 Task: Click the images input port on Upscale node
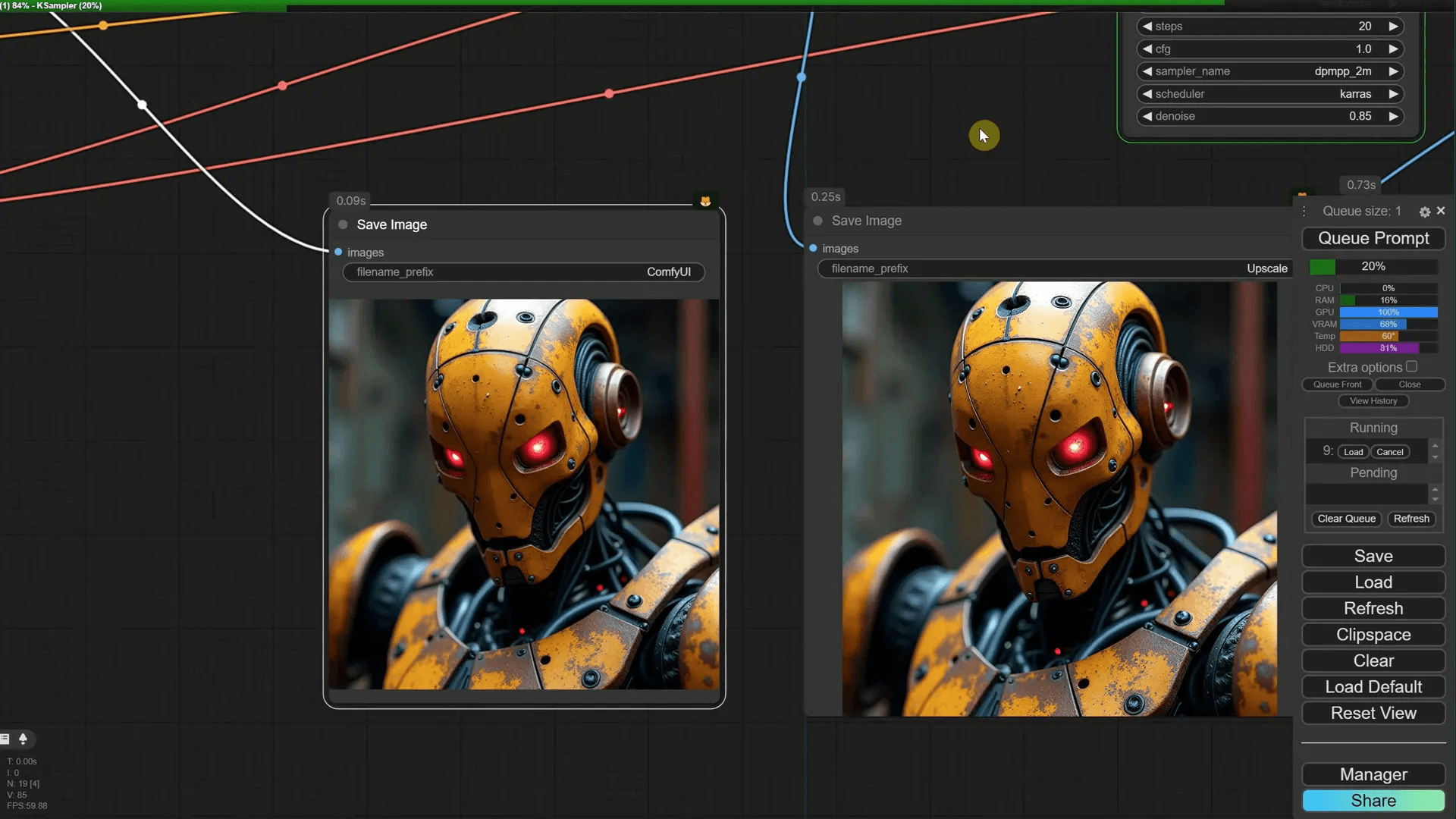tap(813, 248)
